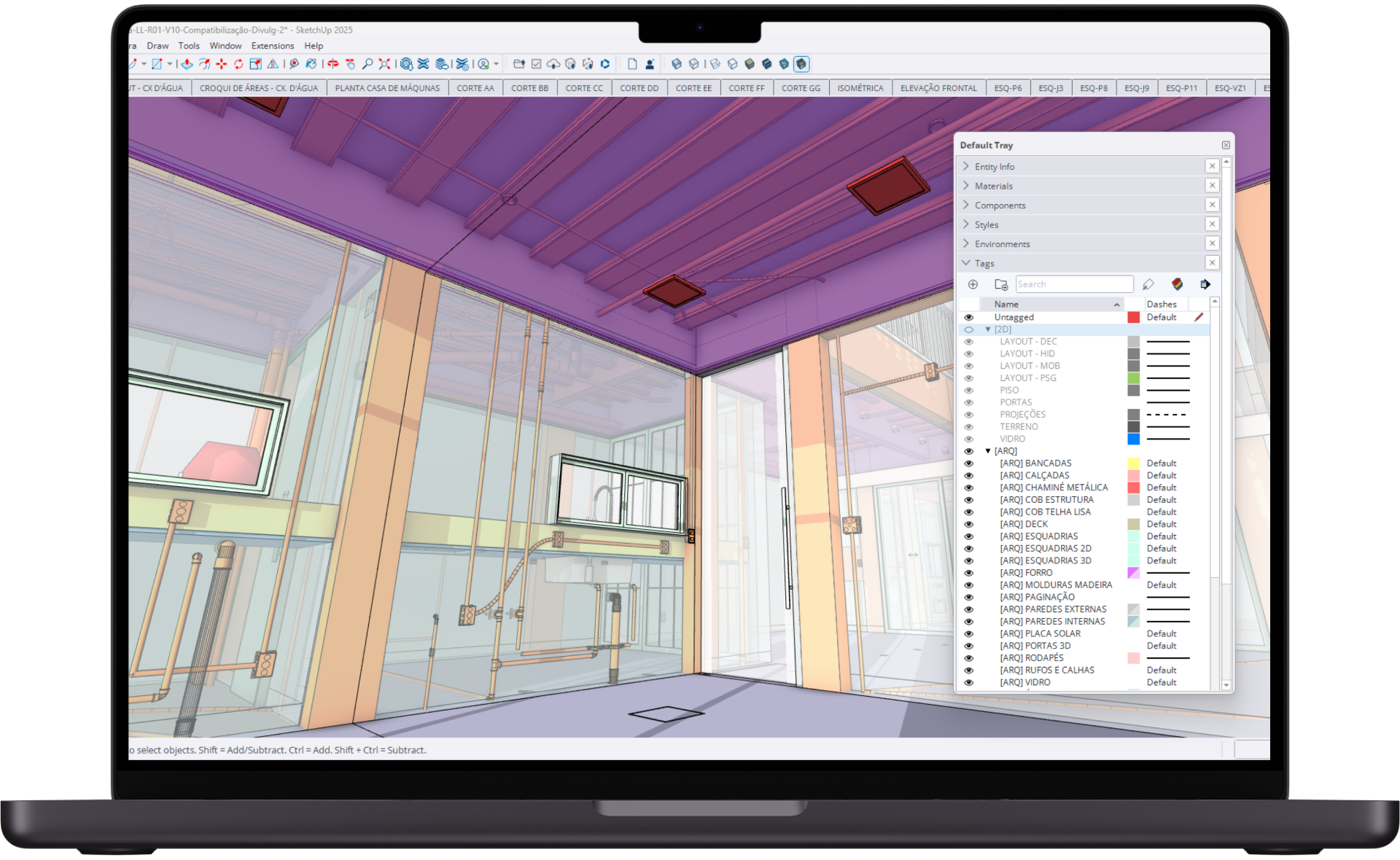Viewport: 1400px width, 860px height.
Task: Click the add person profile icon
Action: [650, 64]
